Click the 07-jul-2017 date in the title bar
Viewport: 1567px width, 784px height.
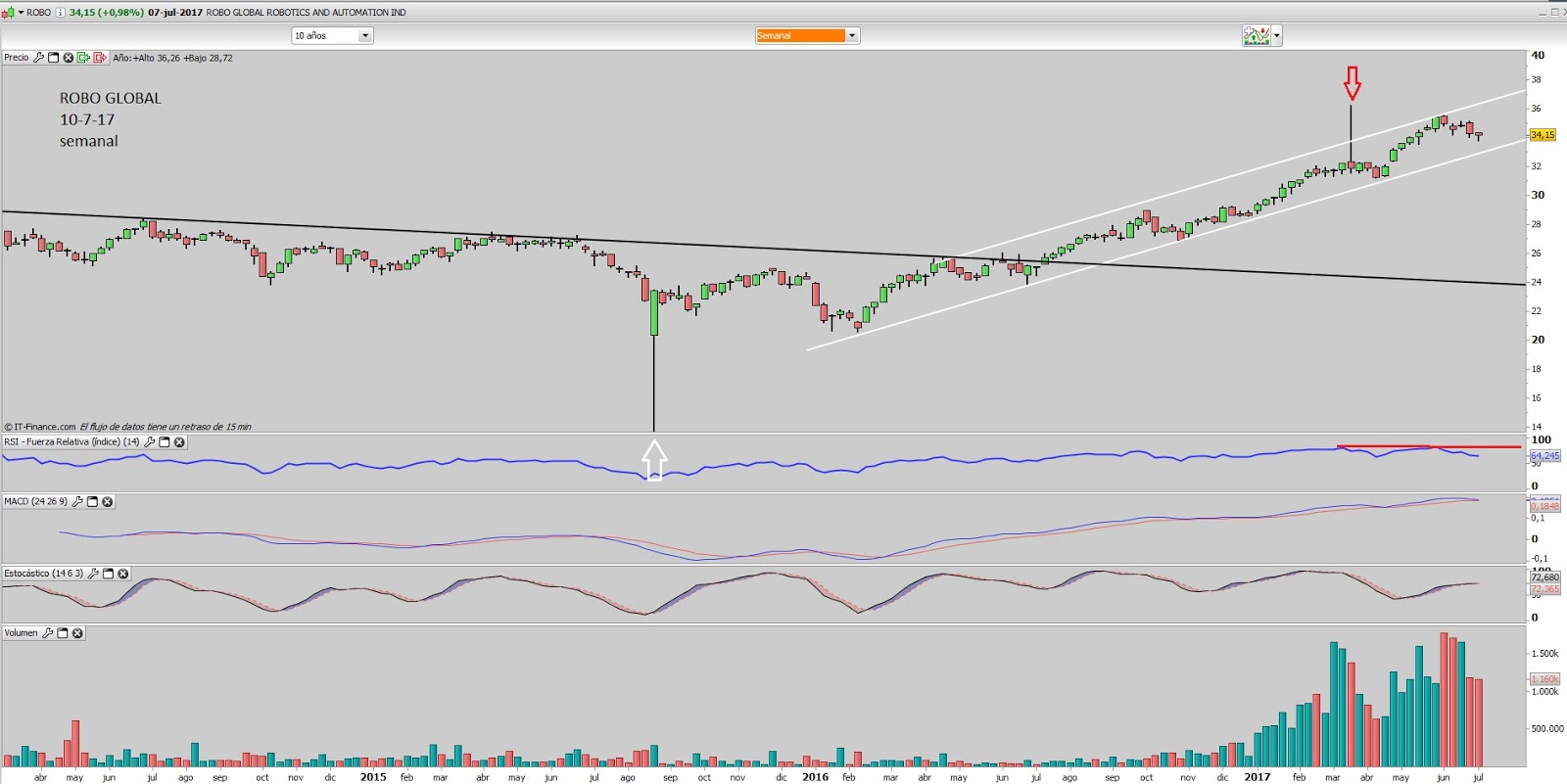tap(175, 12)
